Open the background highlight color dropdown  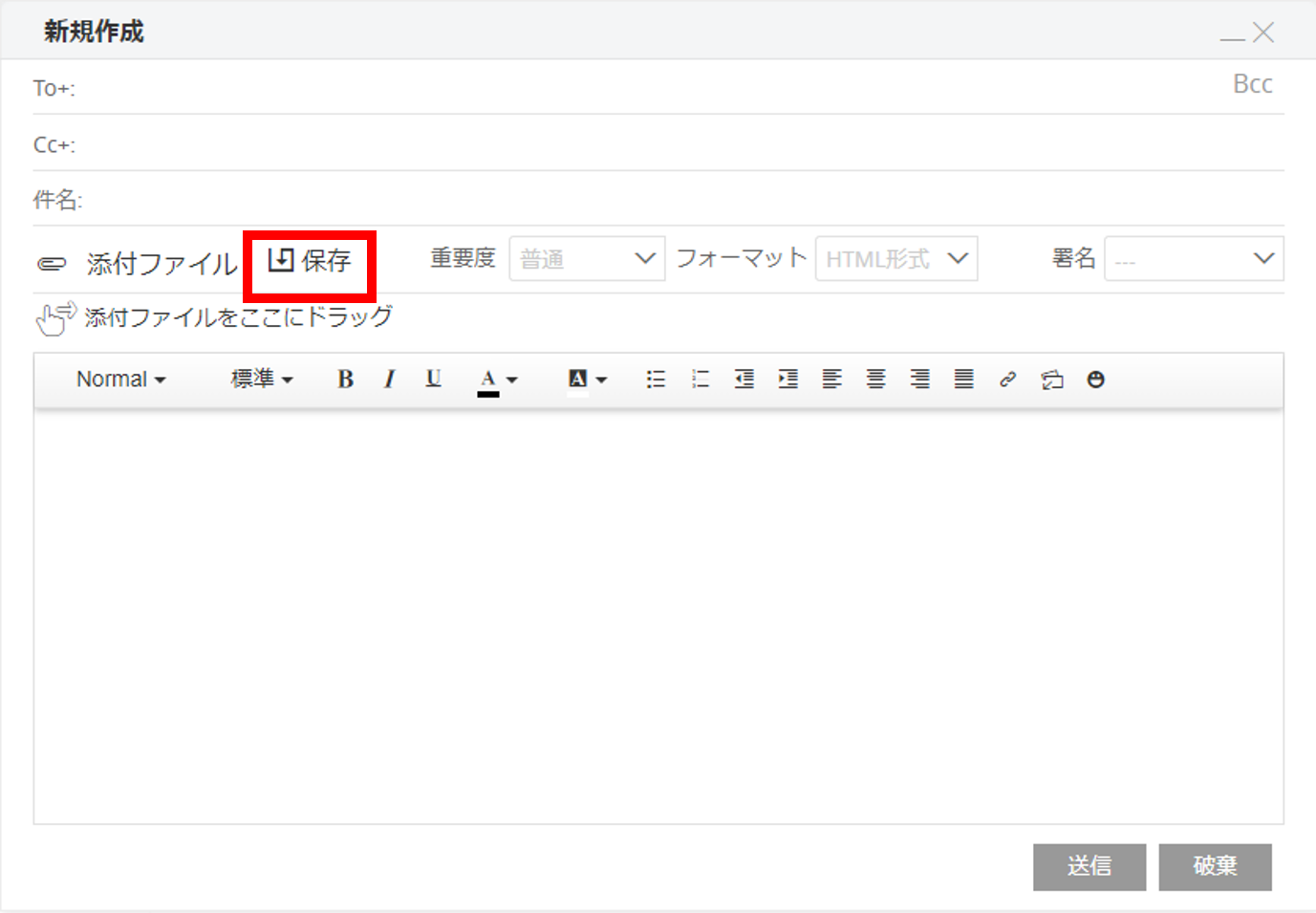point(587,380)
